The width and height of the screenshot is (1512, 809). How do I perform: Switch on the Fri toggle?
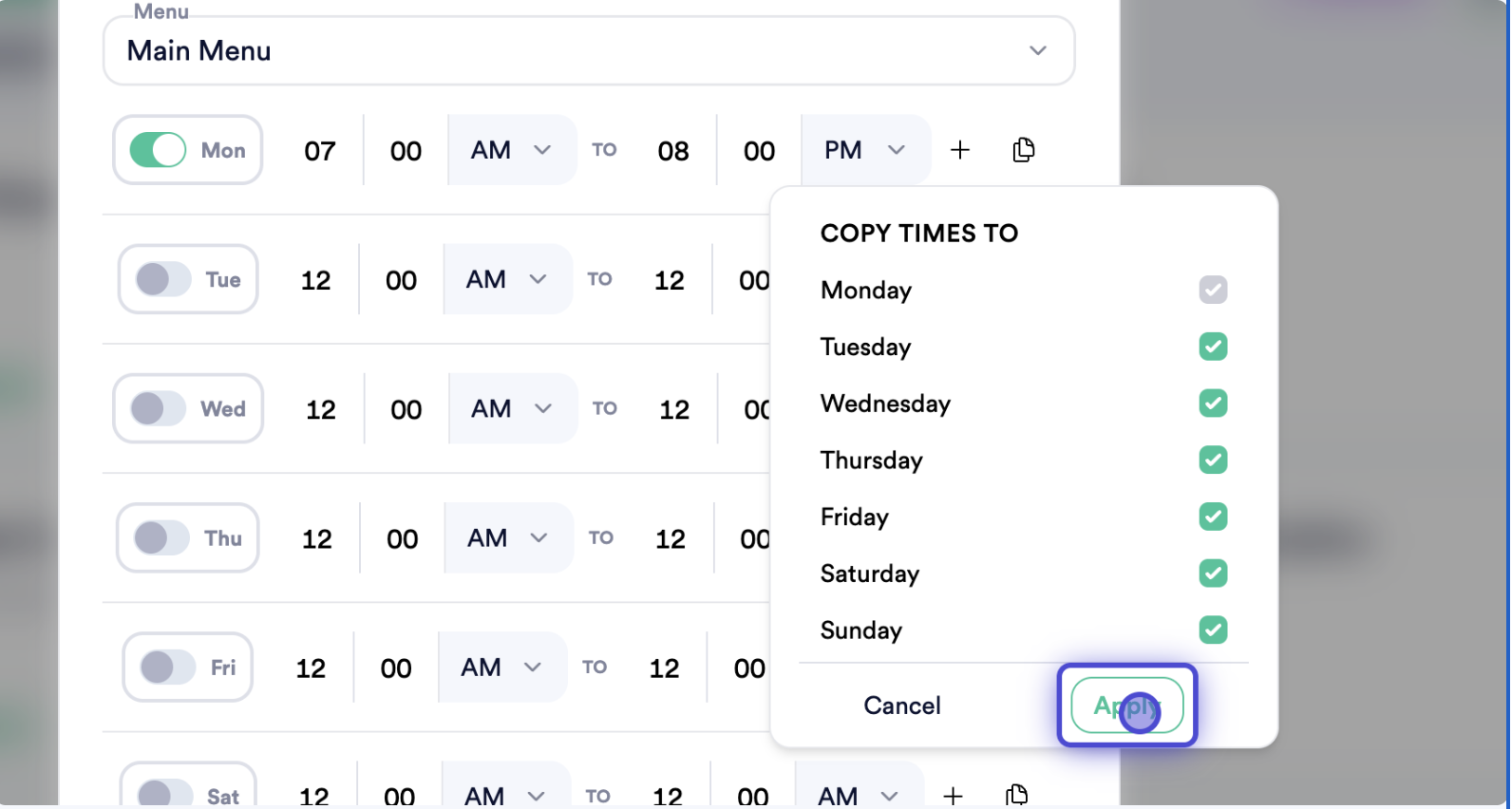(x=167, y=667)
